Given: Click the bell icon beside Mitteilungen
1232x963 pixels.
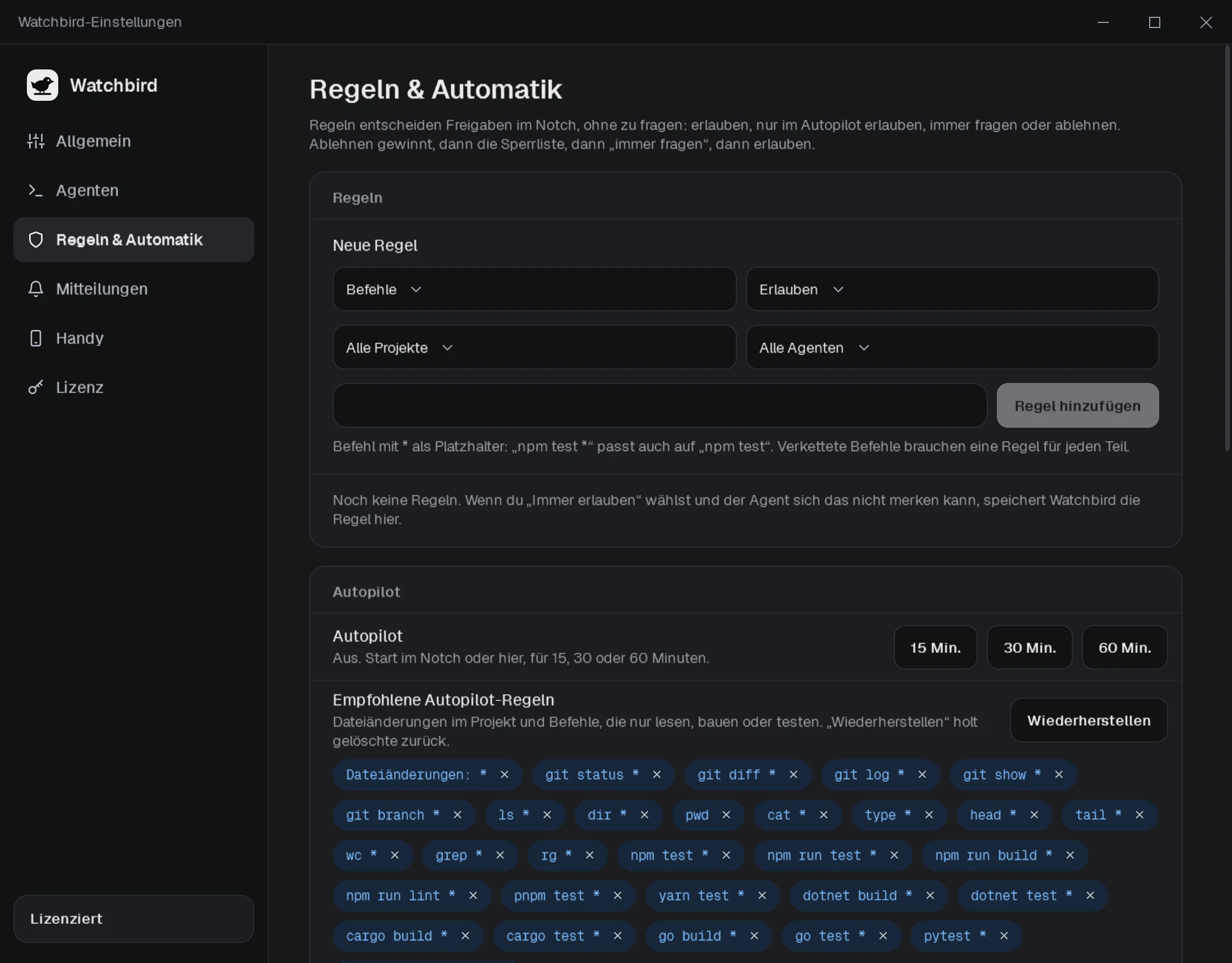Looking at the screenshot, I should [35, 289].
